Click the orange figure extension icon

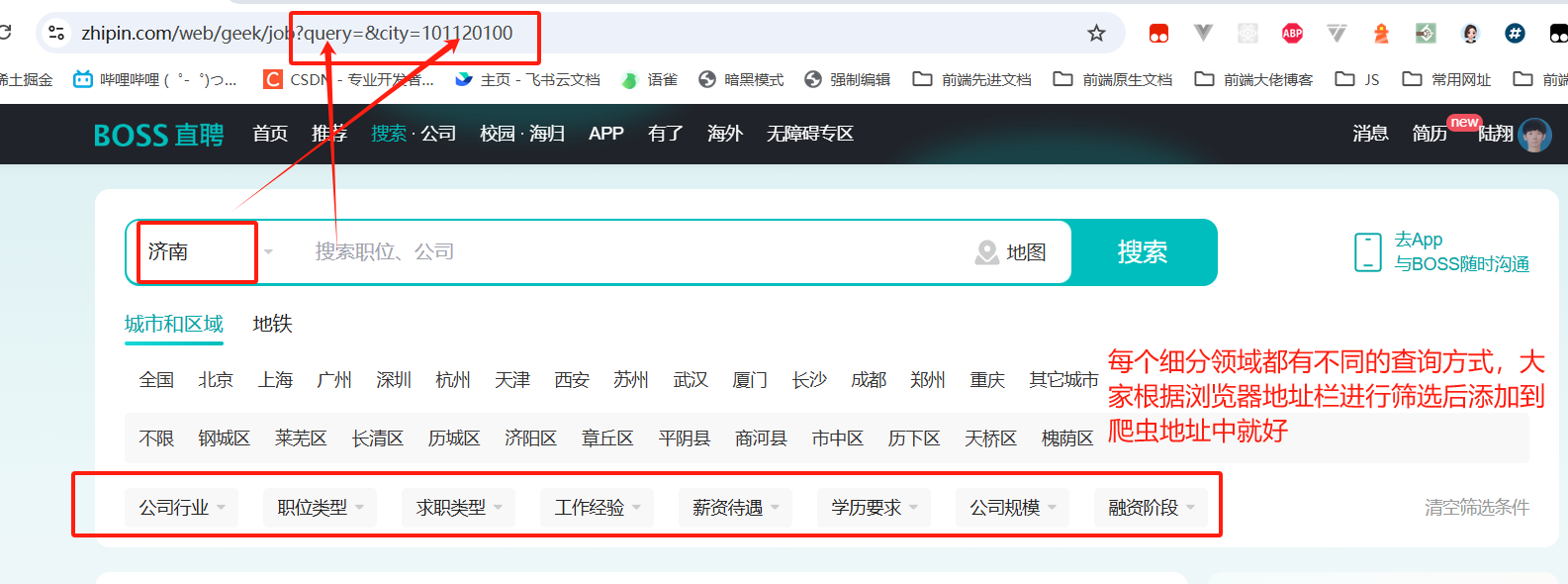coord(1381,34)
